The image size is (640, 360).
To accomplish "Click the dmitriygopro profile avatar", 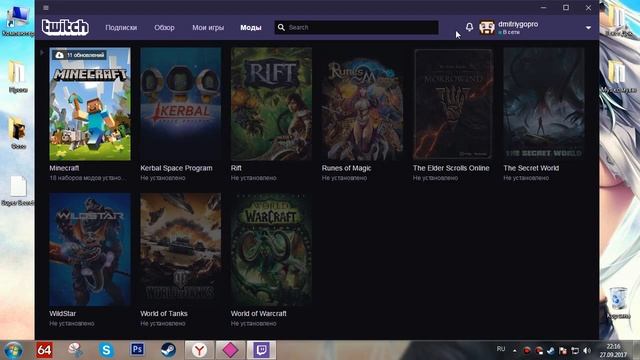I will click(x=487, y=27).
